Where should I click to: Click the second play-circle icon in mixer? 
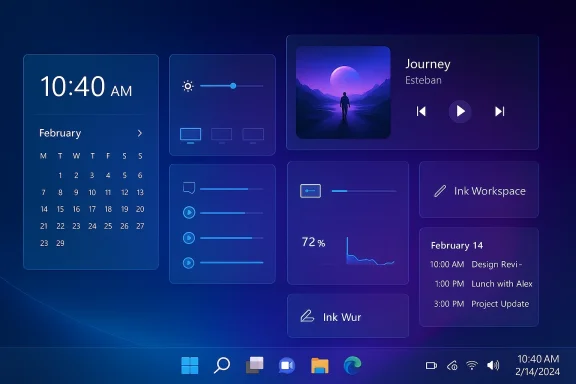(189, 238)
